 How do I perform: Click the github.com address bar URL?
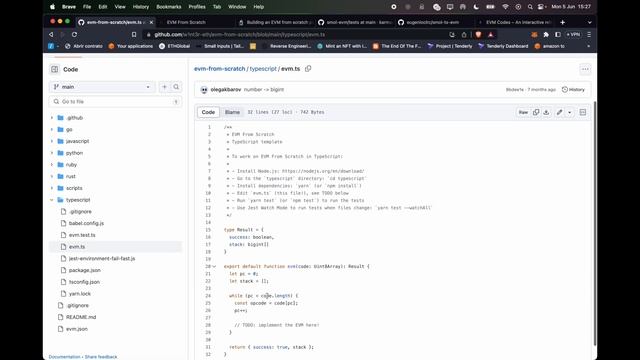point(240,35)
